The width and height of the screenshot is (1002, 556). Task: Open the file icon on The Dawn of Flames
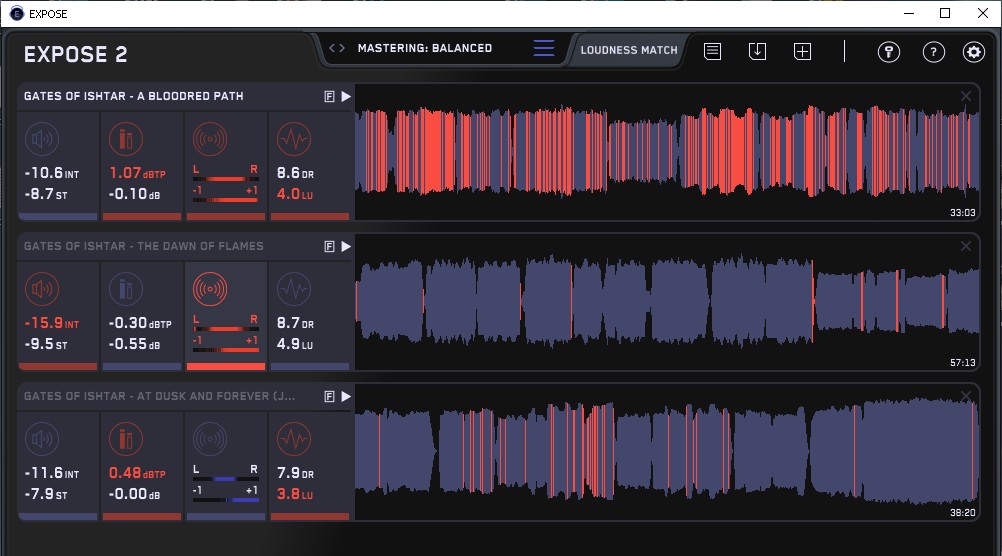pos(329,247)
